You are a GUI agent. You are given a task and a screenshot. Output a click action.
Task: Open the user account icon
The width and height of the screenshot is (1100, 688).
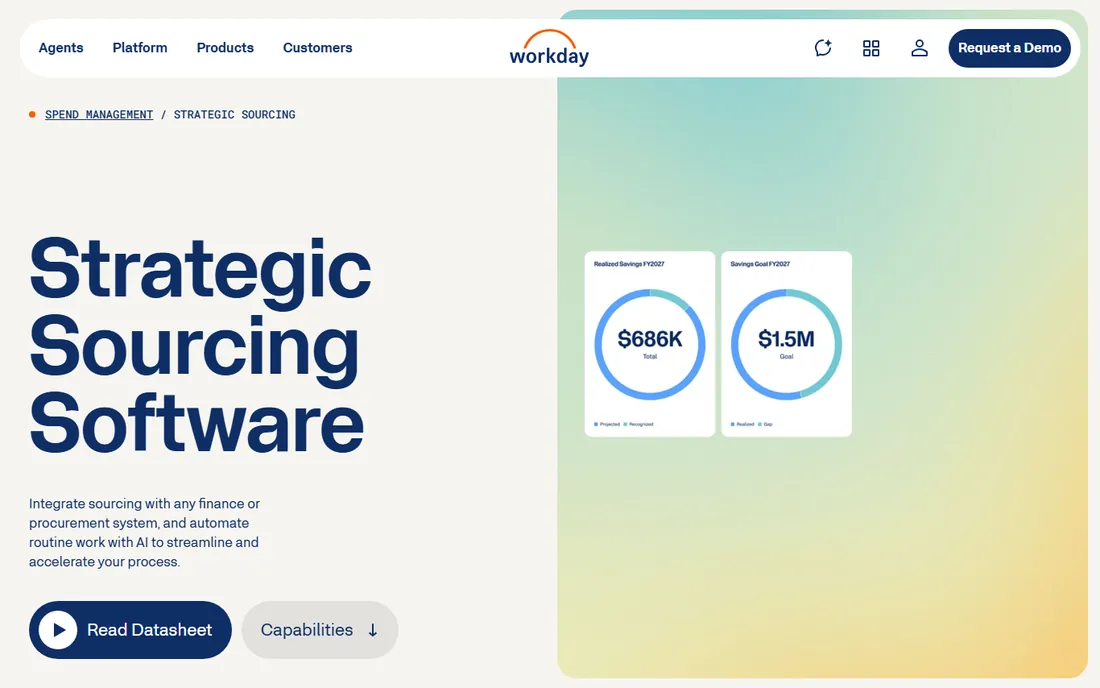[x=919, y=48]
